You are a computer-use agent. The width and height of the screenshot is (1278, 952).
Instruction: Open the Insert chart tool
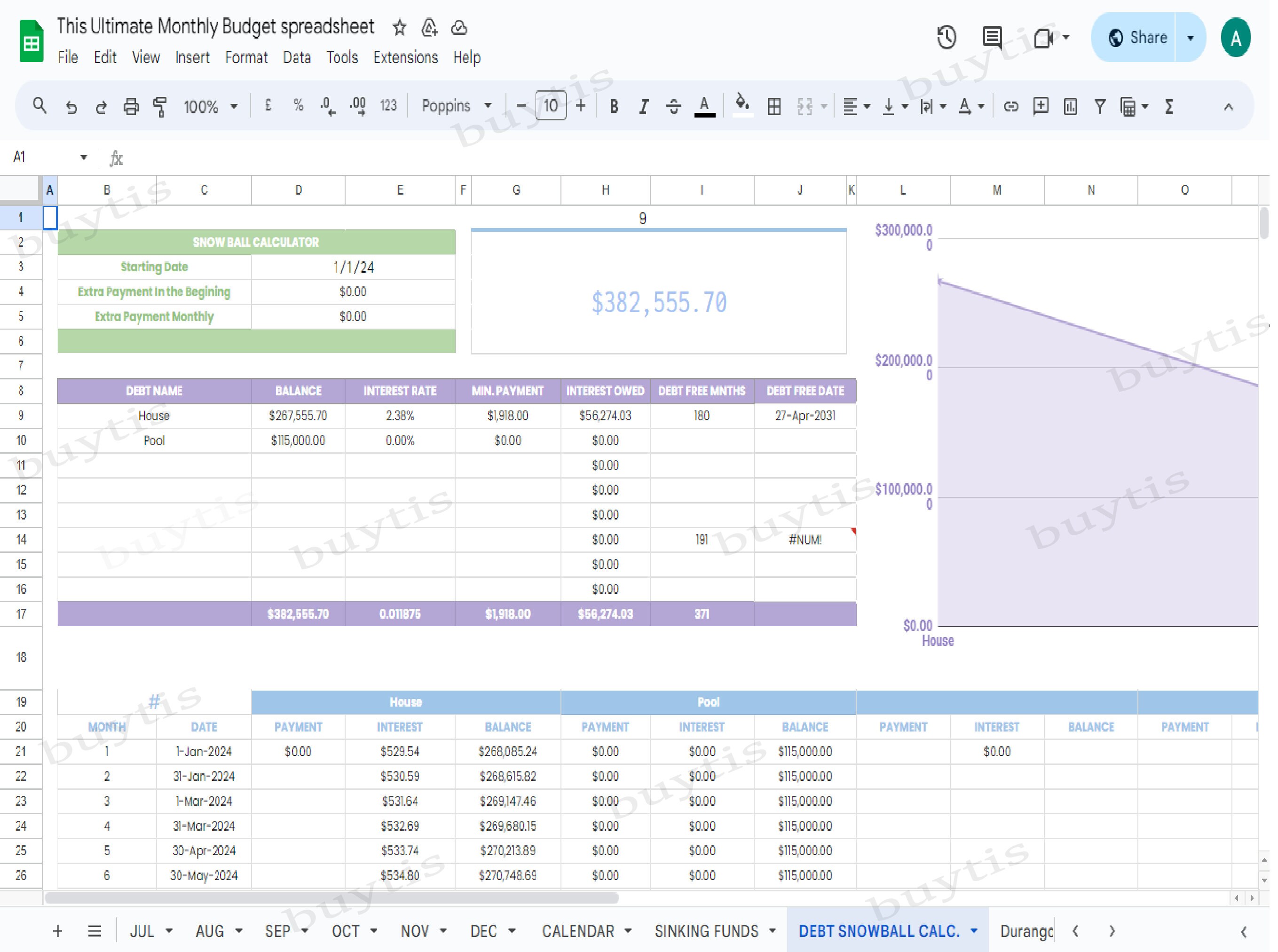tap(1070, 106)
